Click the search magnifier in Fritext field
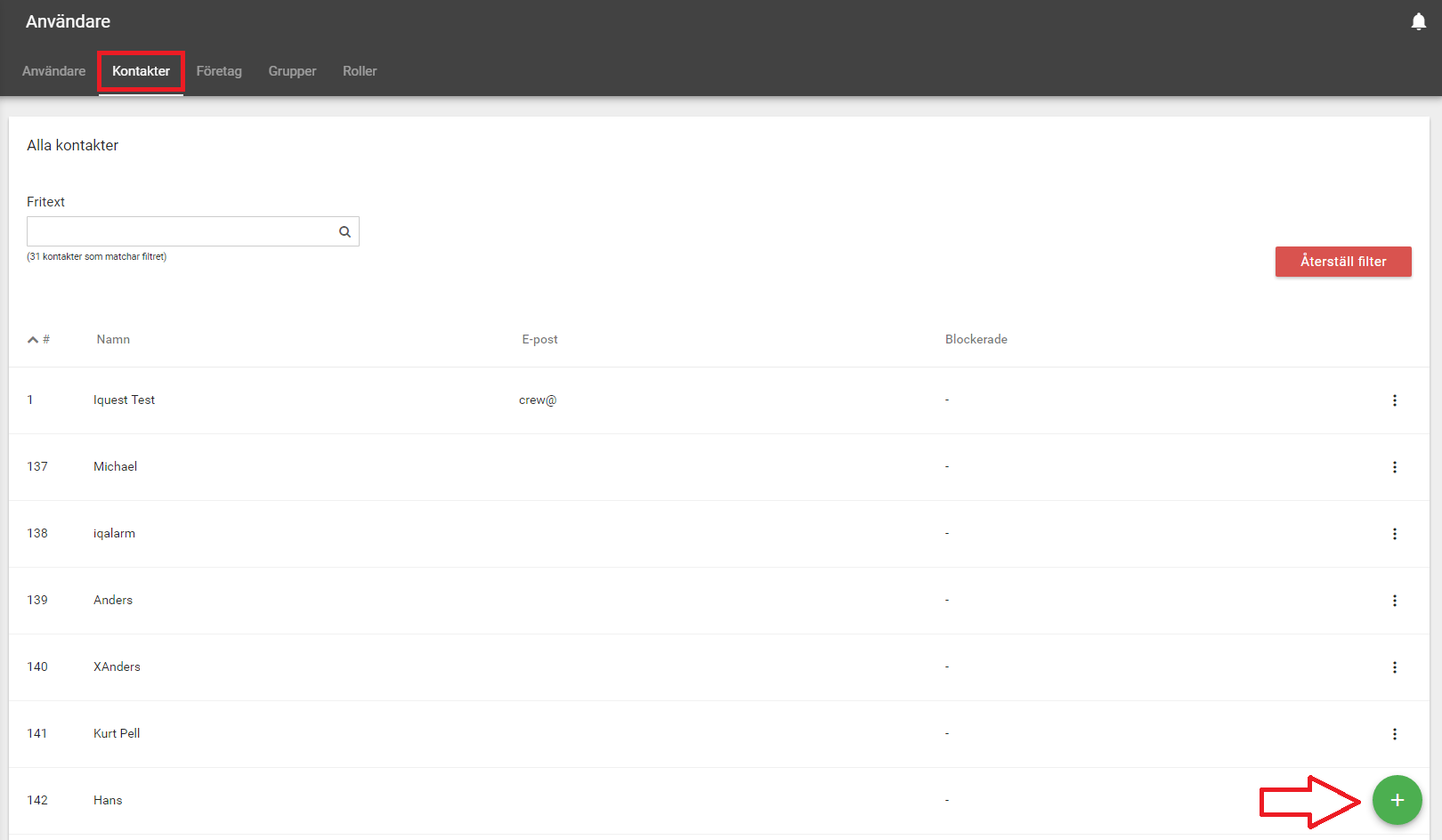 (x=344, y=231)
